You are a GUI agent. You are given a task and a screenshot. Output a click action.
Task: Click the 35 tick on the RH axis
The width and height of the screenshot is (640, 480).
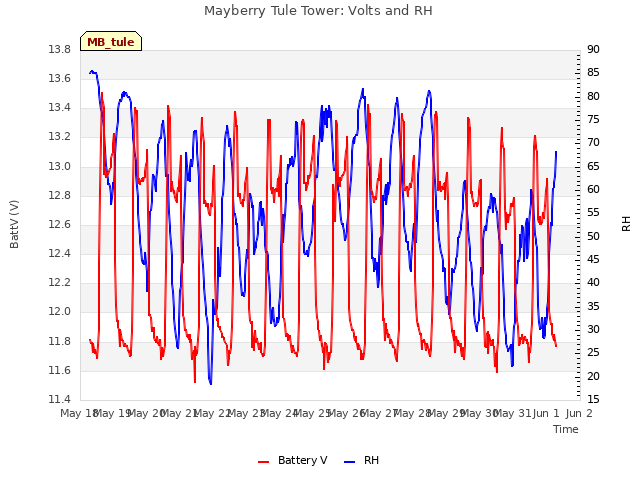(x=593, y=306)
